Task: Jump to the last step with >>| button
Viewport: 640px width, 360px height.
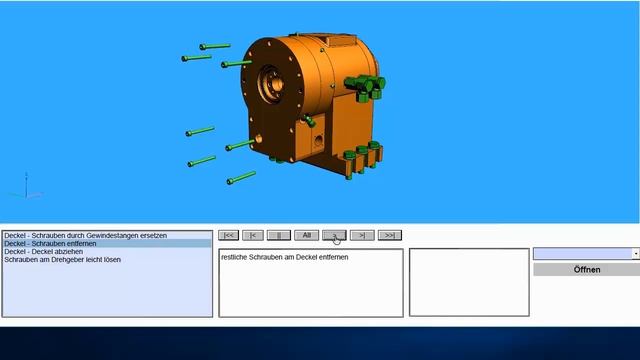Action: coord(390,236)
